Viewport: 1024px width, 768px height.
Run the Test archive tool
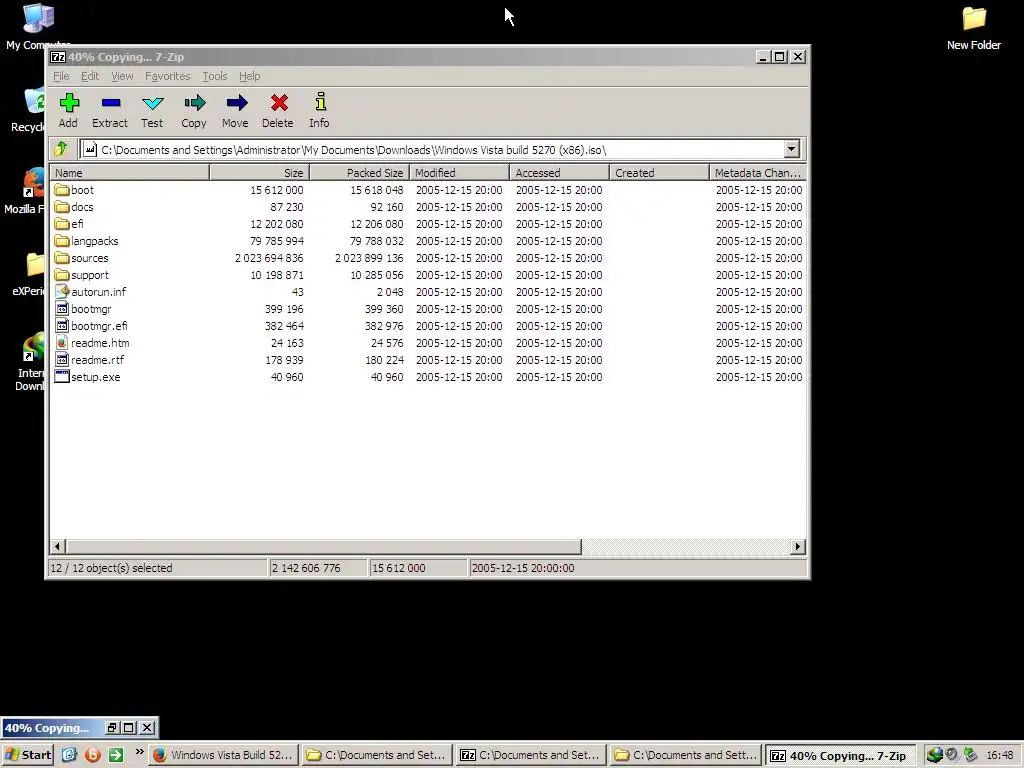tap(152, 103)
